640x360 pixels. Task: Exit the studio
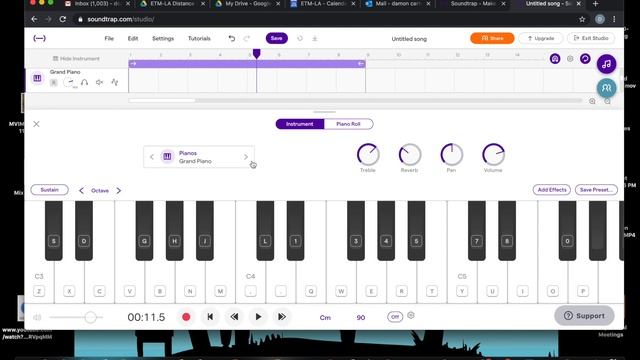[591, 38]
